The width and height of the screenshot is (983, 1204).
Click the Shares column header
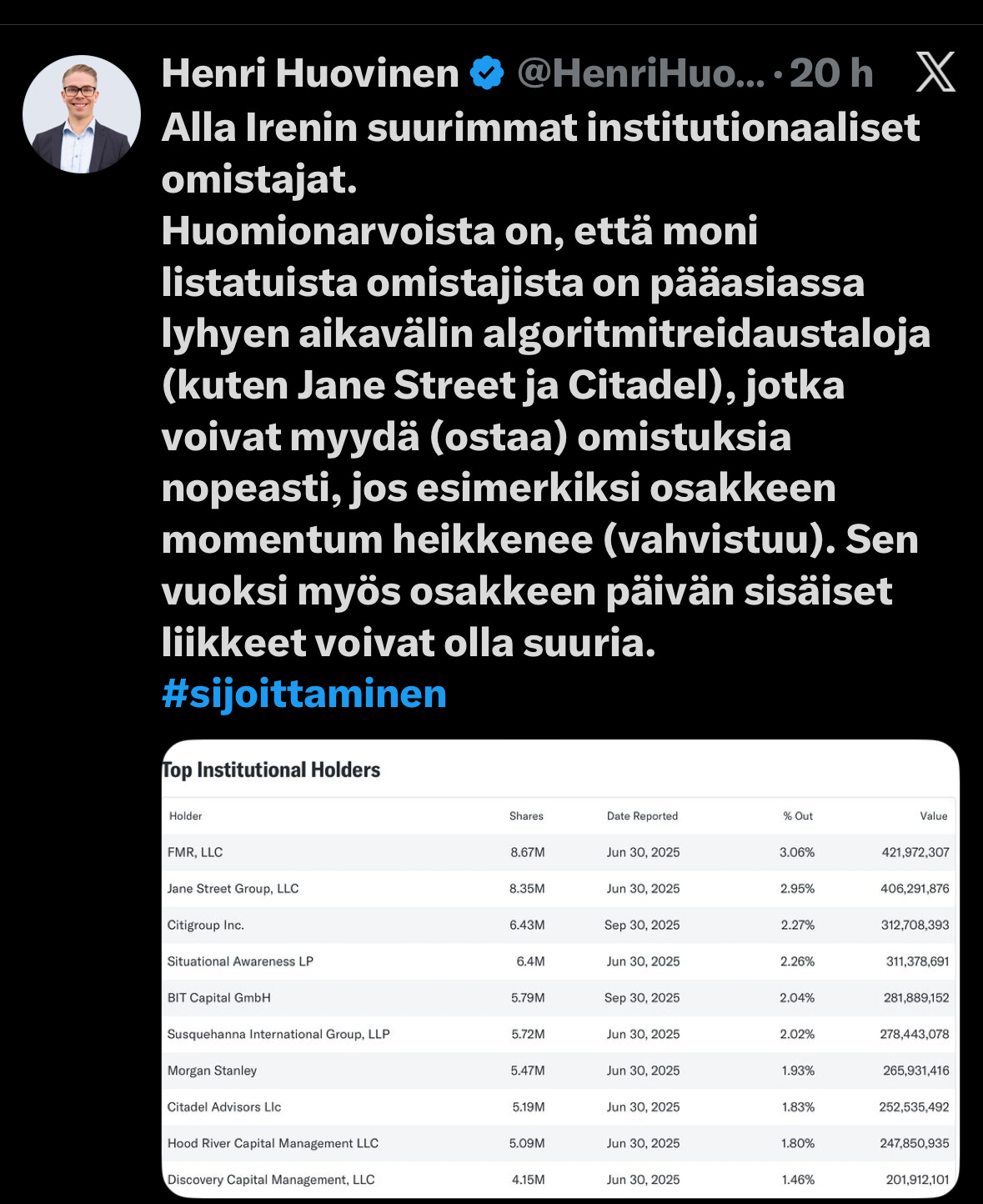coord(526,816)
